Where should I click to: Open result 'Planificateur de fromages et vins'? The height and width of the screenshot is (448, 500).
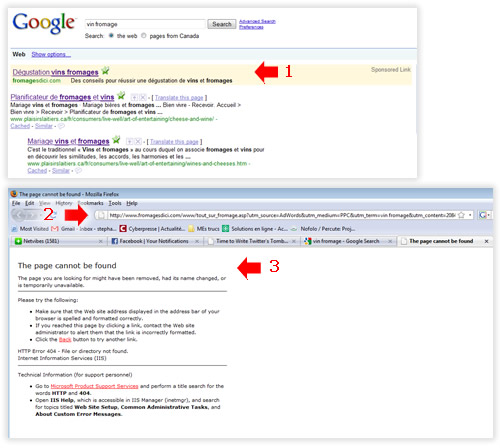pos(62,97)
